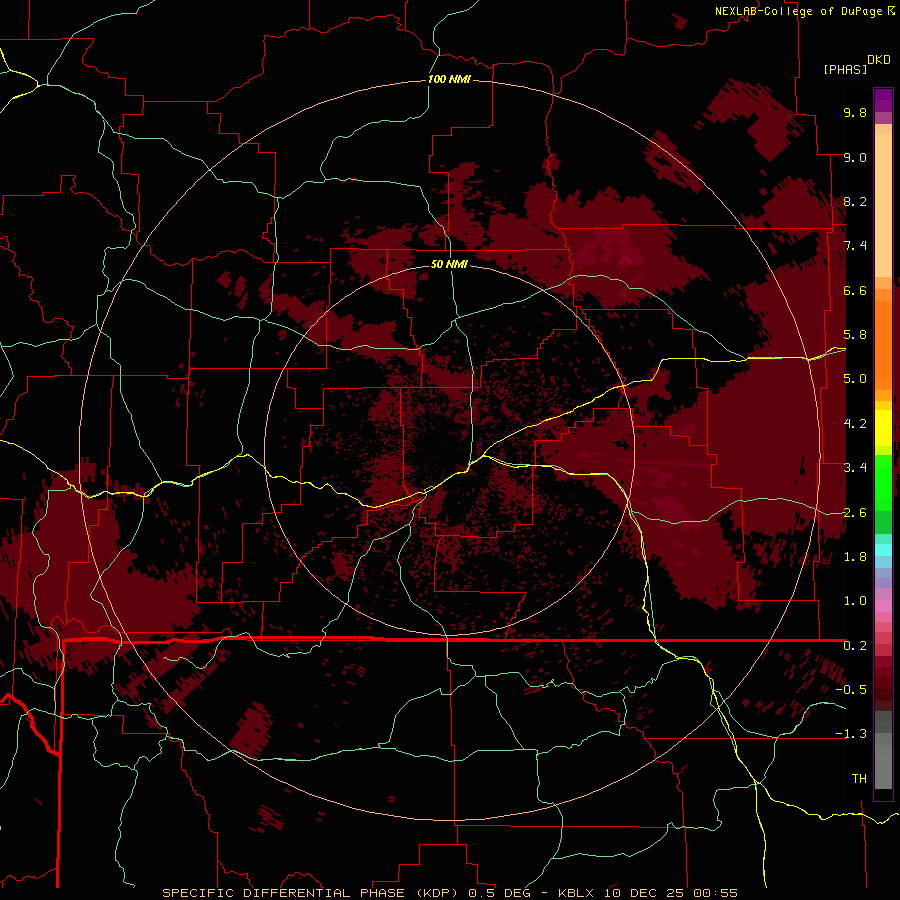Click the orange segment of the color bar
This screenshot has height=900, width=900.
pyautogui.click(x=883, y=339)
